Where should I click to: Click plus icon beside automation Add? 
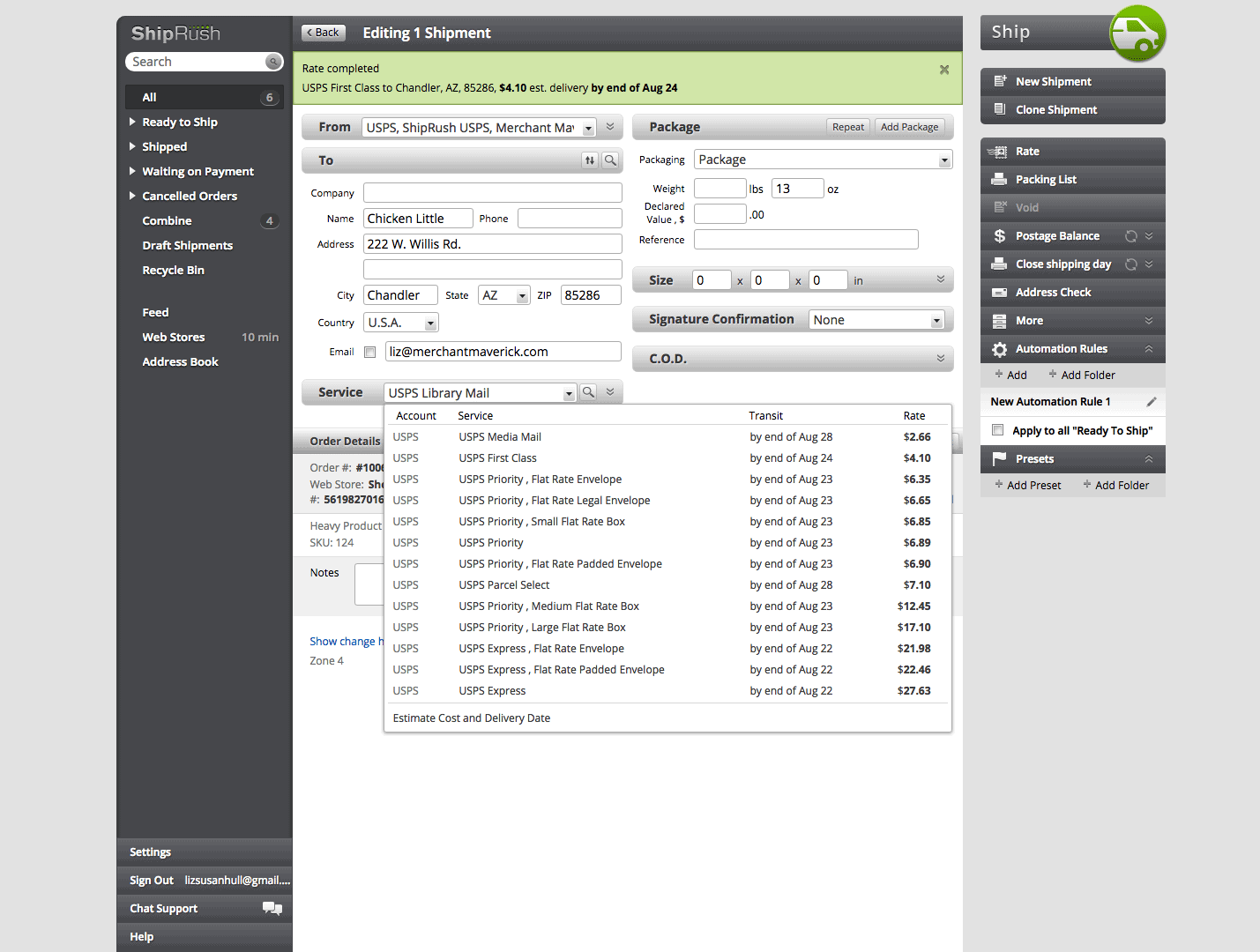coord(999,374)
